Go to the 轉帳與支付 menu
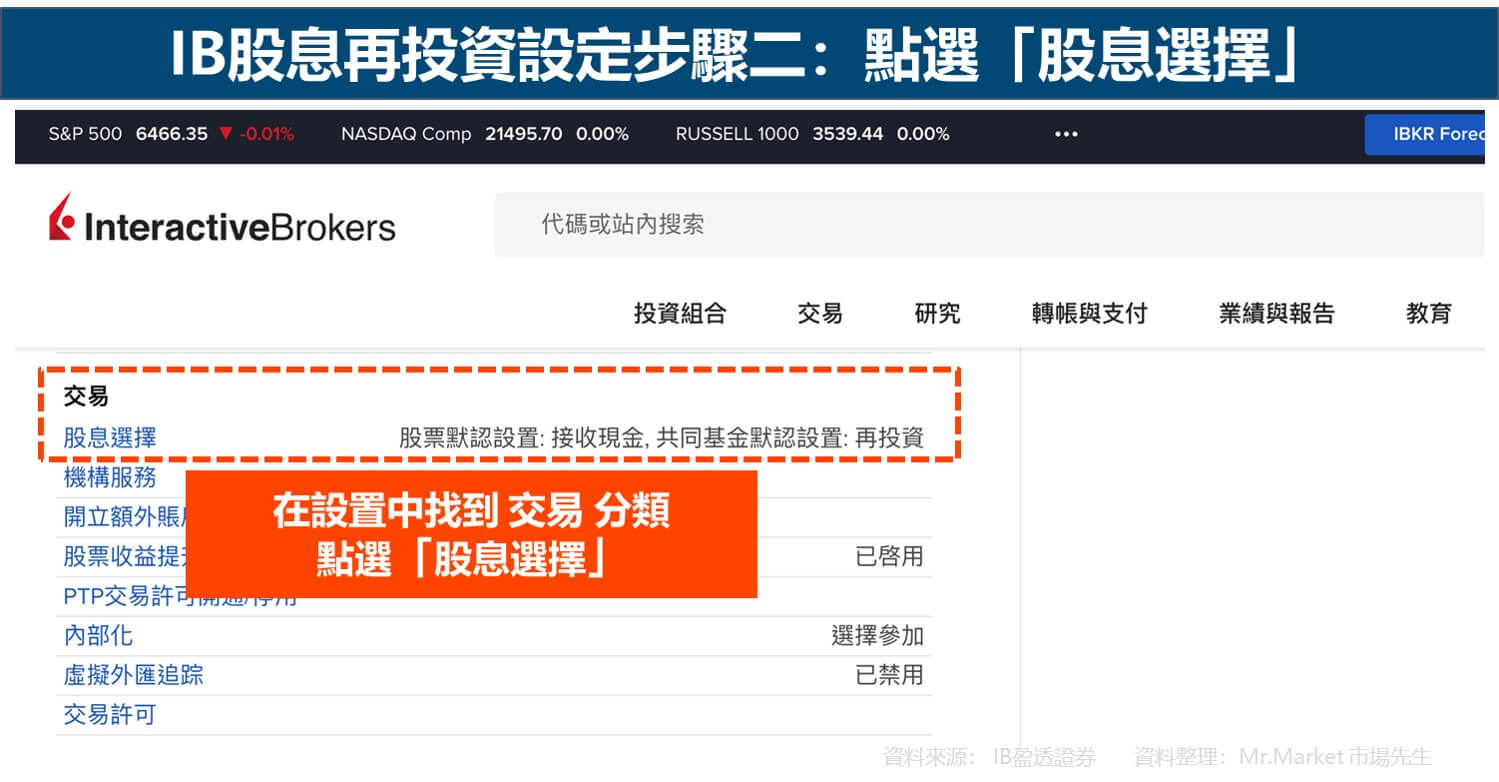The width and height of the screenshot is (1499, 782). point(1089,314)
